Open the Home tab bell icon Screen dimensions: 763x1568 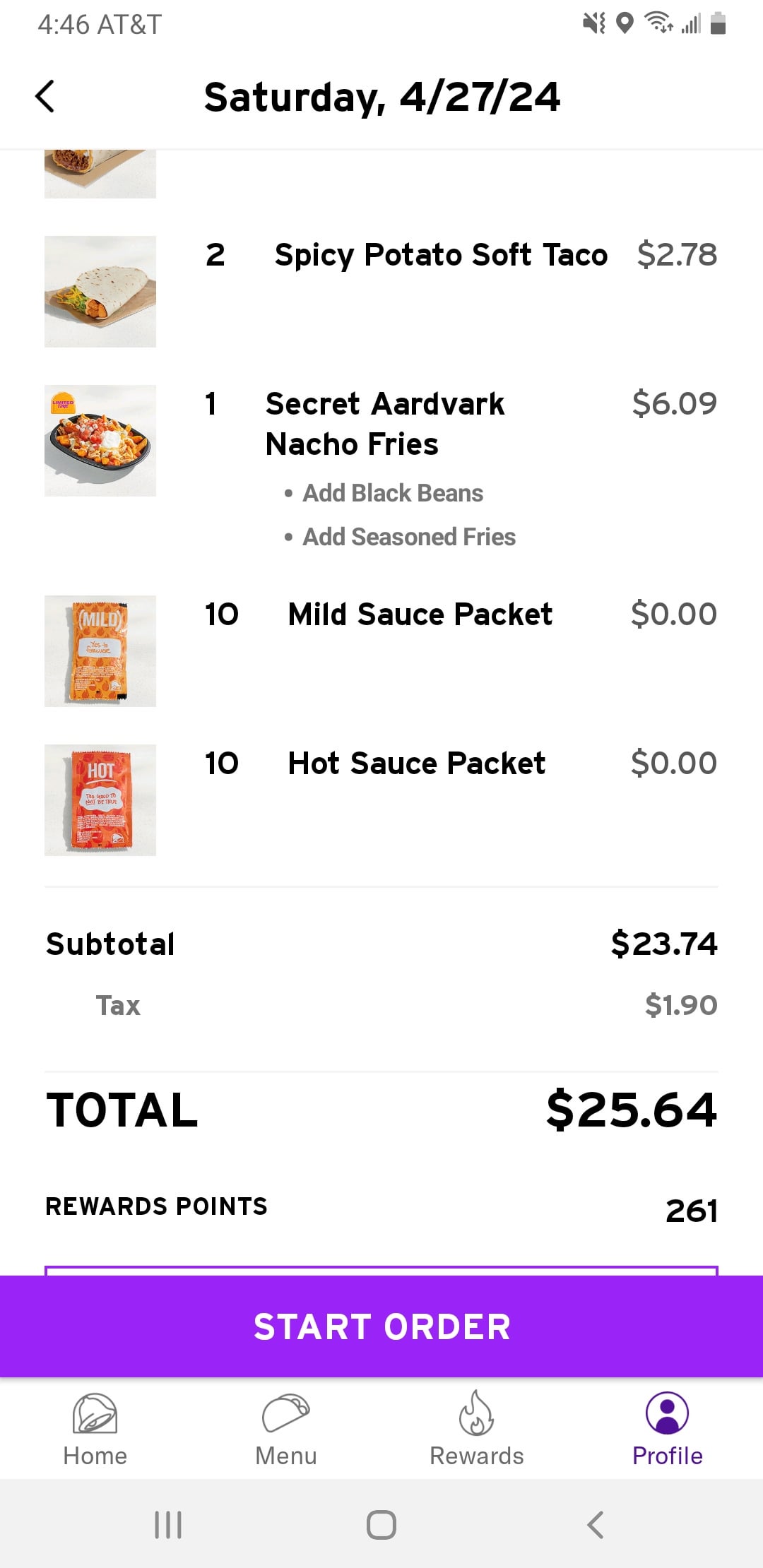pos(95,1414)
